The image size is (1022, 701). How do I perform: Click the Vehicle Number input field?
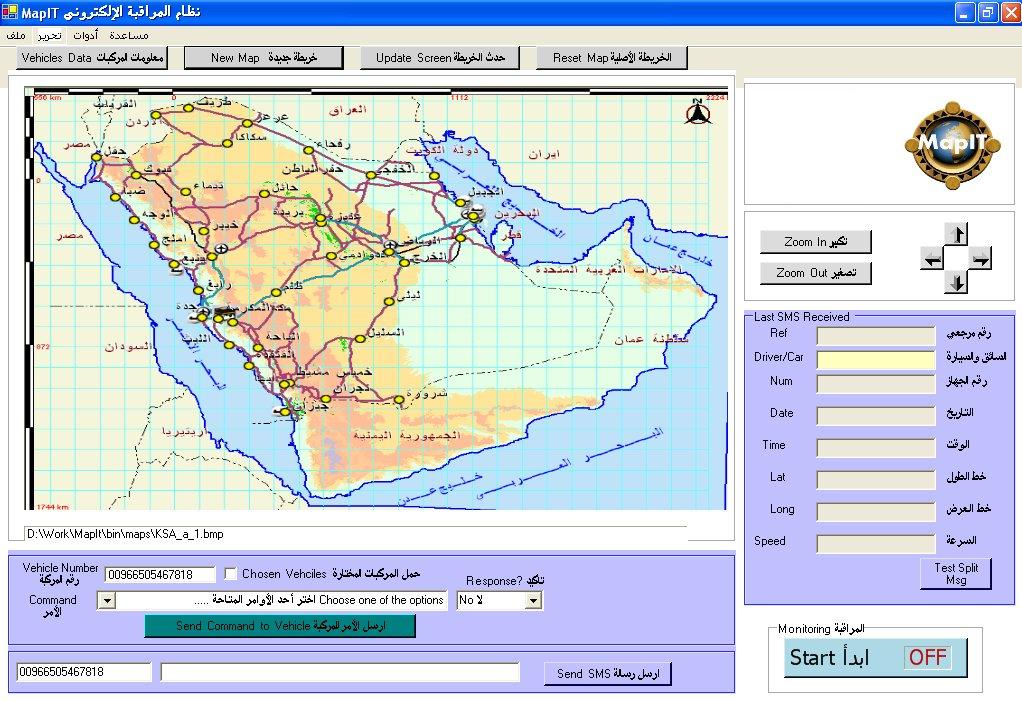(160, 574)
